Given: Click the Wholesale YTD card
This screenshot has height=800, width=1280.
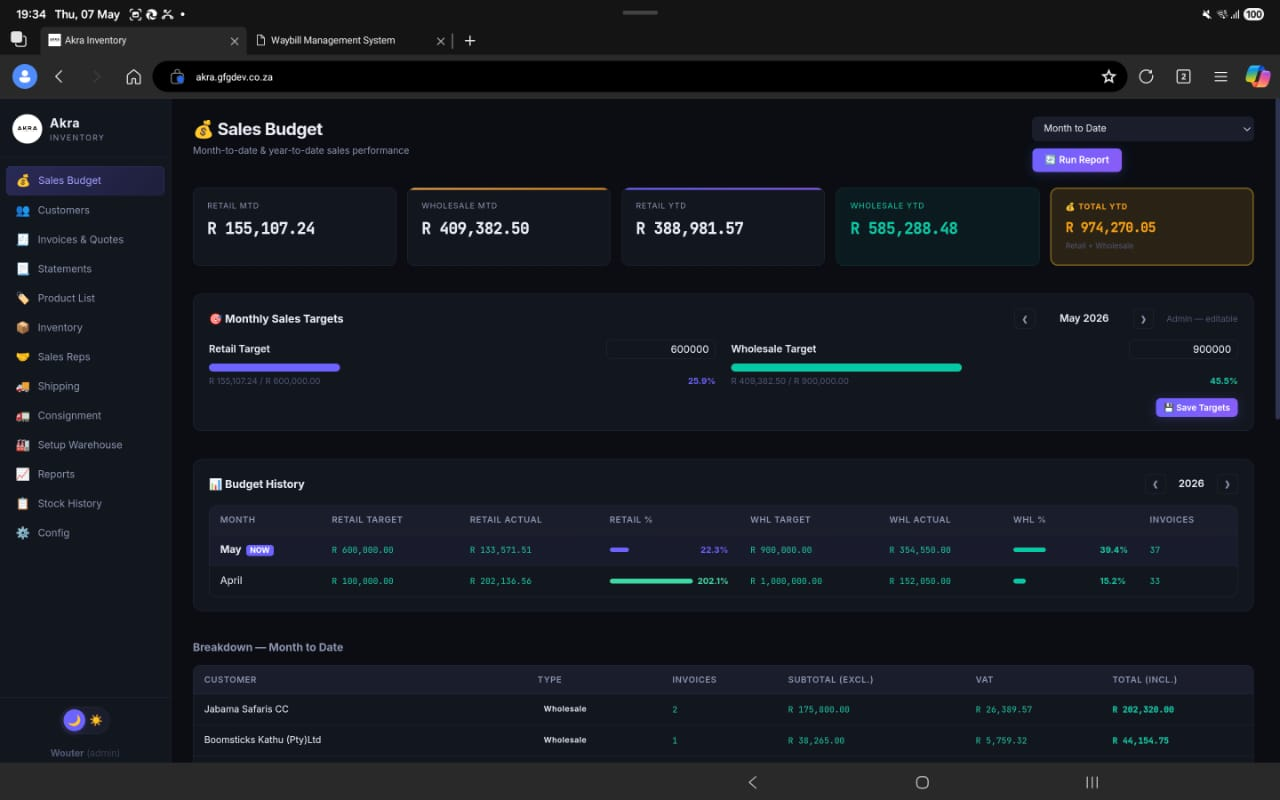Looking at the screenshot, I should point(937,227).
